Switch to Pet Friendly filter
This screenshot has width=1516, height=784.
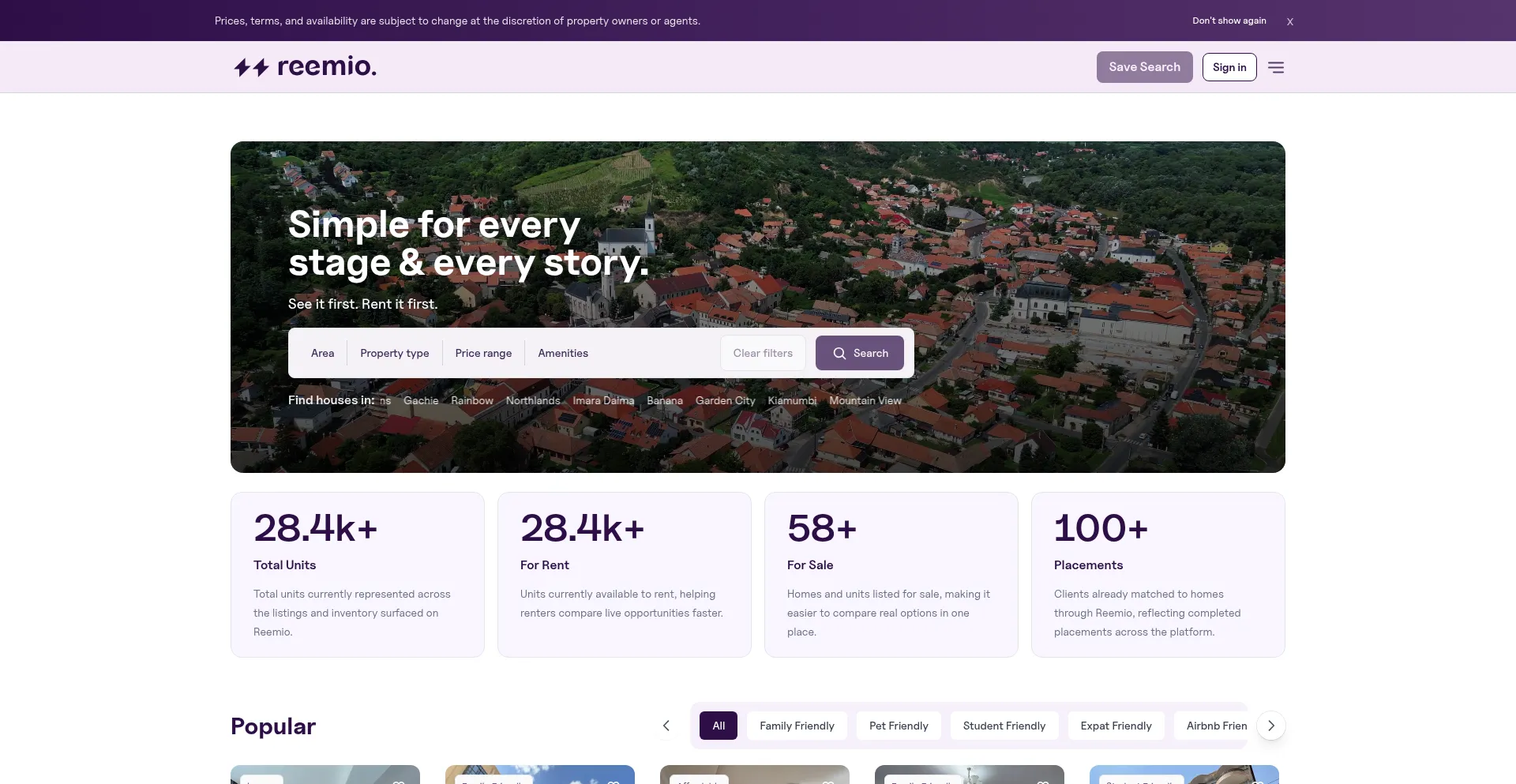coord(899,726)
